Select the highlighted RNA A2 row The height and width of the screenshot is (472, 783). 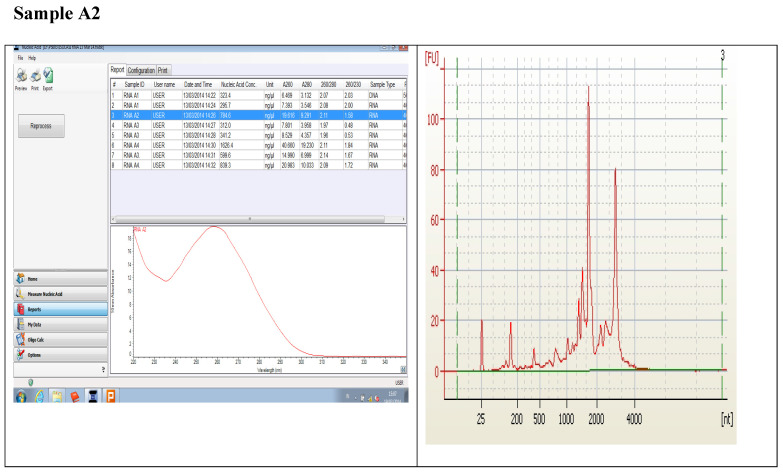[x=258, y=115]
